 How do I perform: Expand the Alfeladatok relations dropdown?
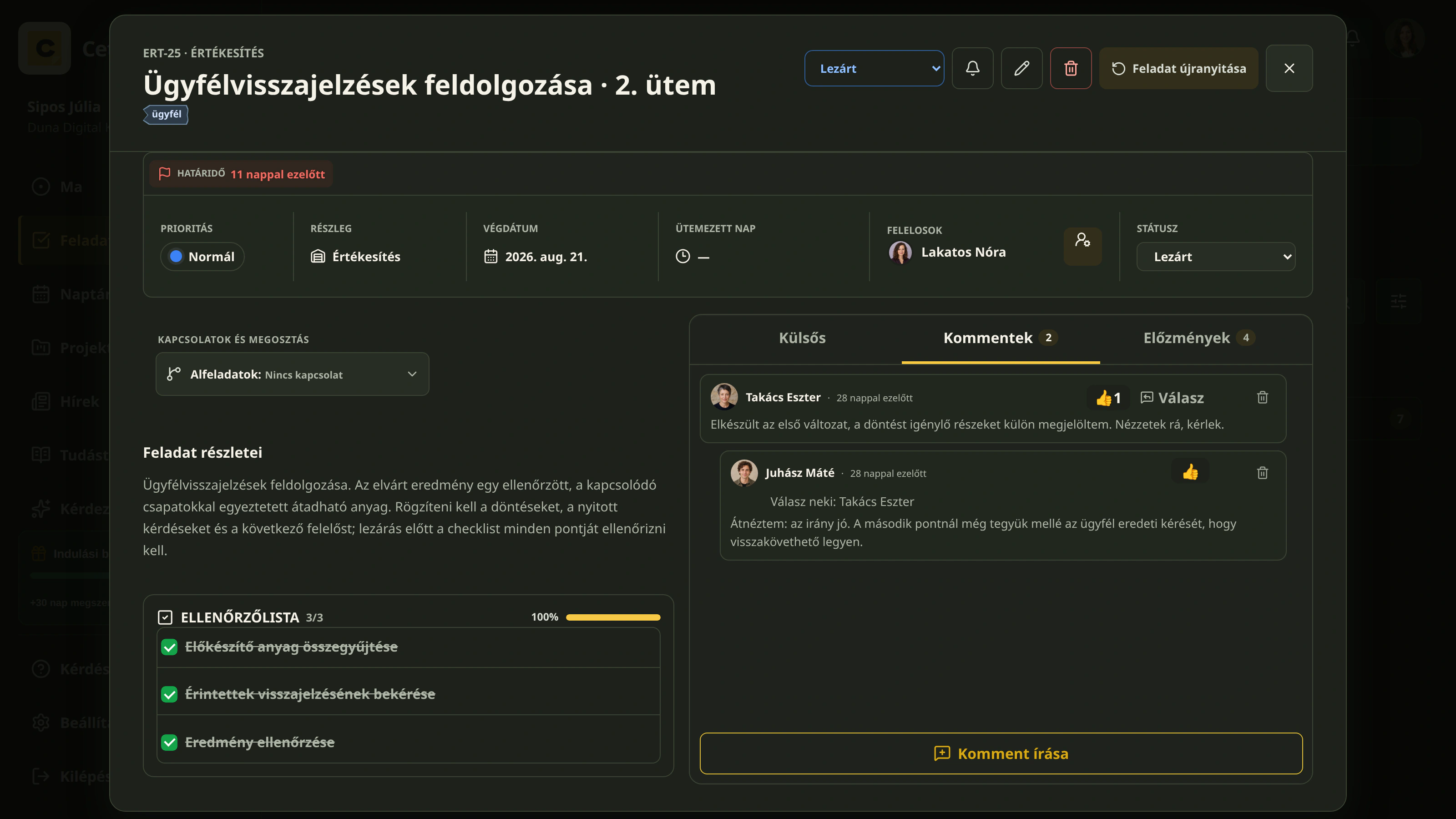coord(292,374)
